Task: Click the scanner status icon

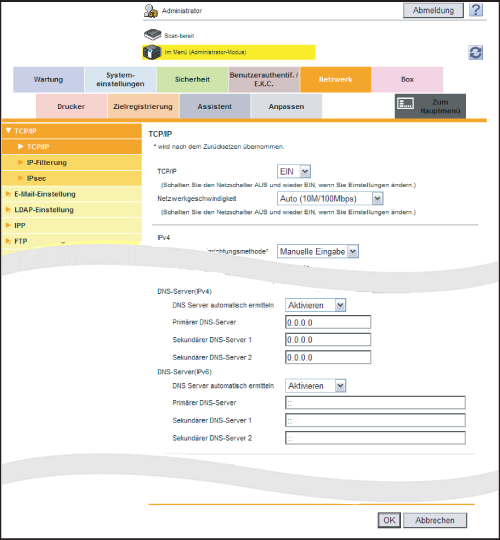Action: click(x=152, y=35)
